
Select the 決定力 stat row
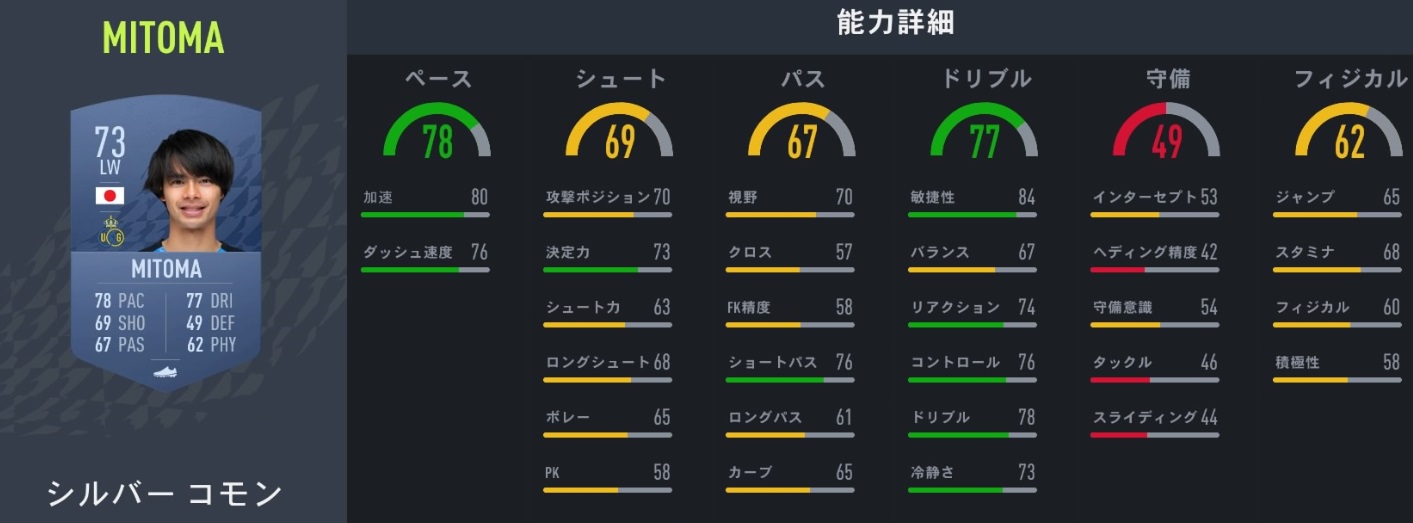(x=607, y=253)
